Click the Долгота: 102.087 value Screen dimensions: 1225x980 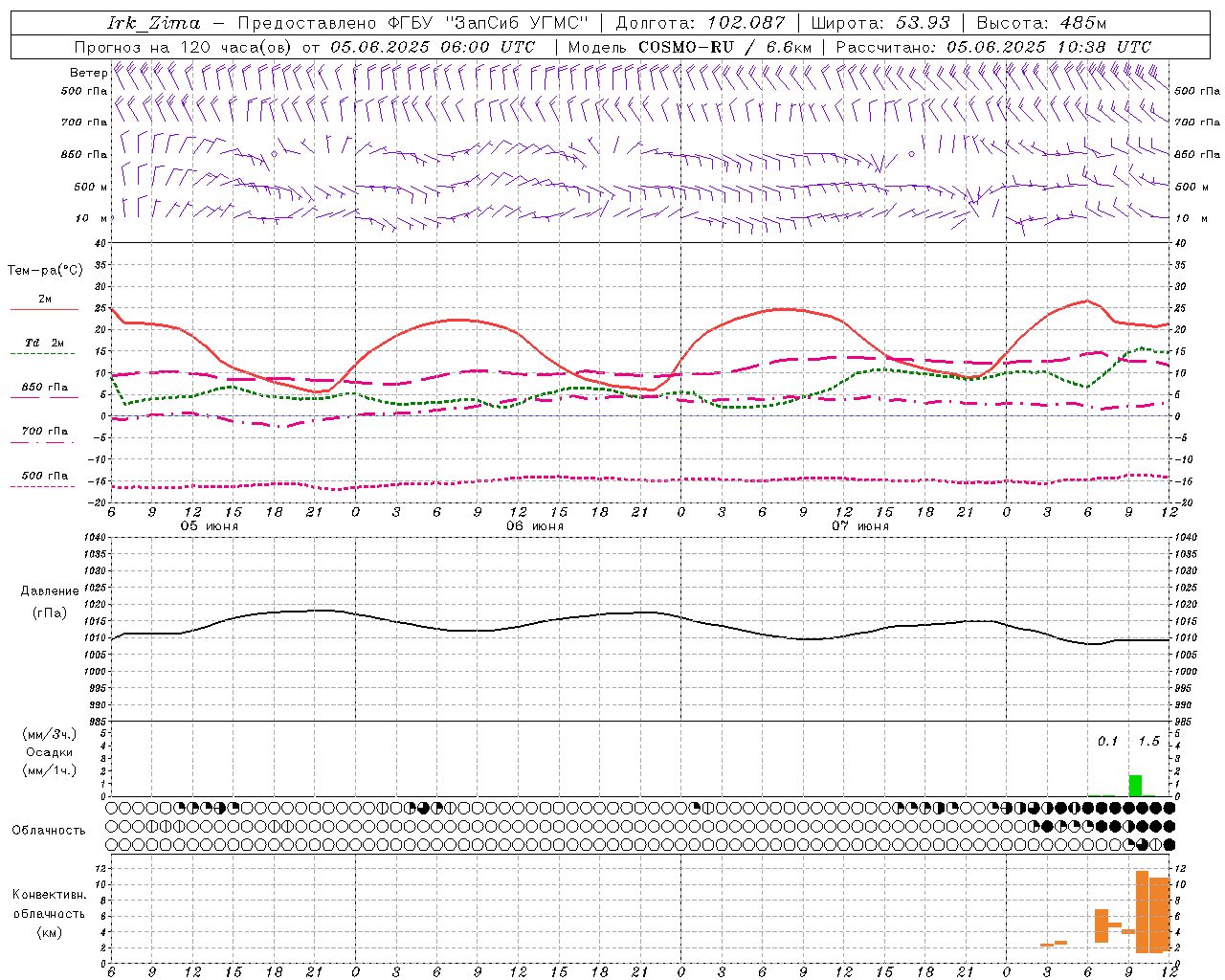[x=700, y=23]
